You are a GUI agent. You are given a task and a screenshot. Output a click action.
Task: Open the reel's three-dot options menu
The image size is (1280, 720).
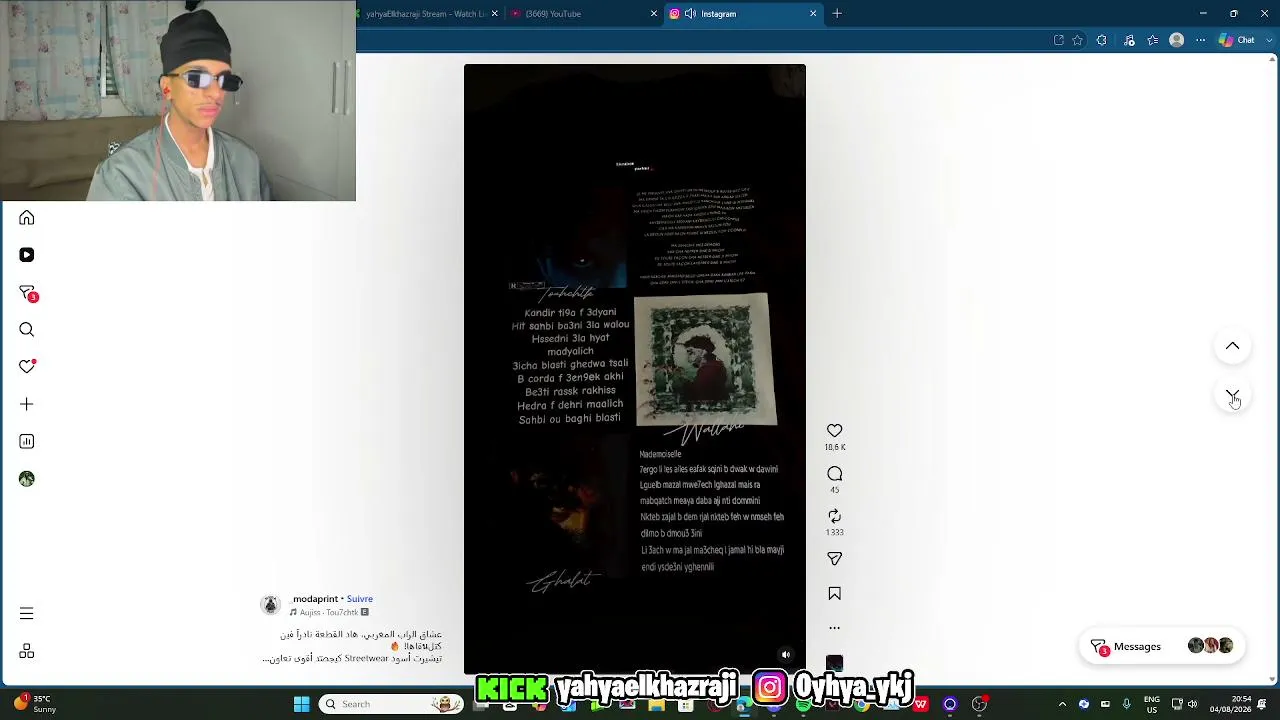tap(835, 628)
